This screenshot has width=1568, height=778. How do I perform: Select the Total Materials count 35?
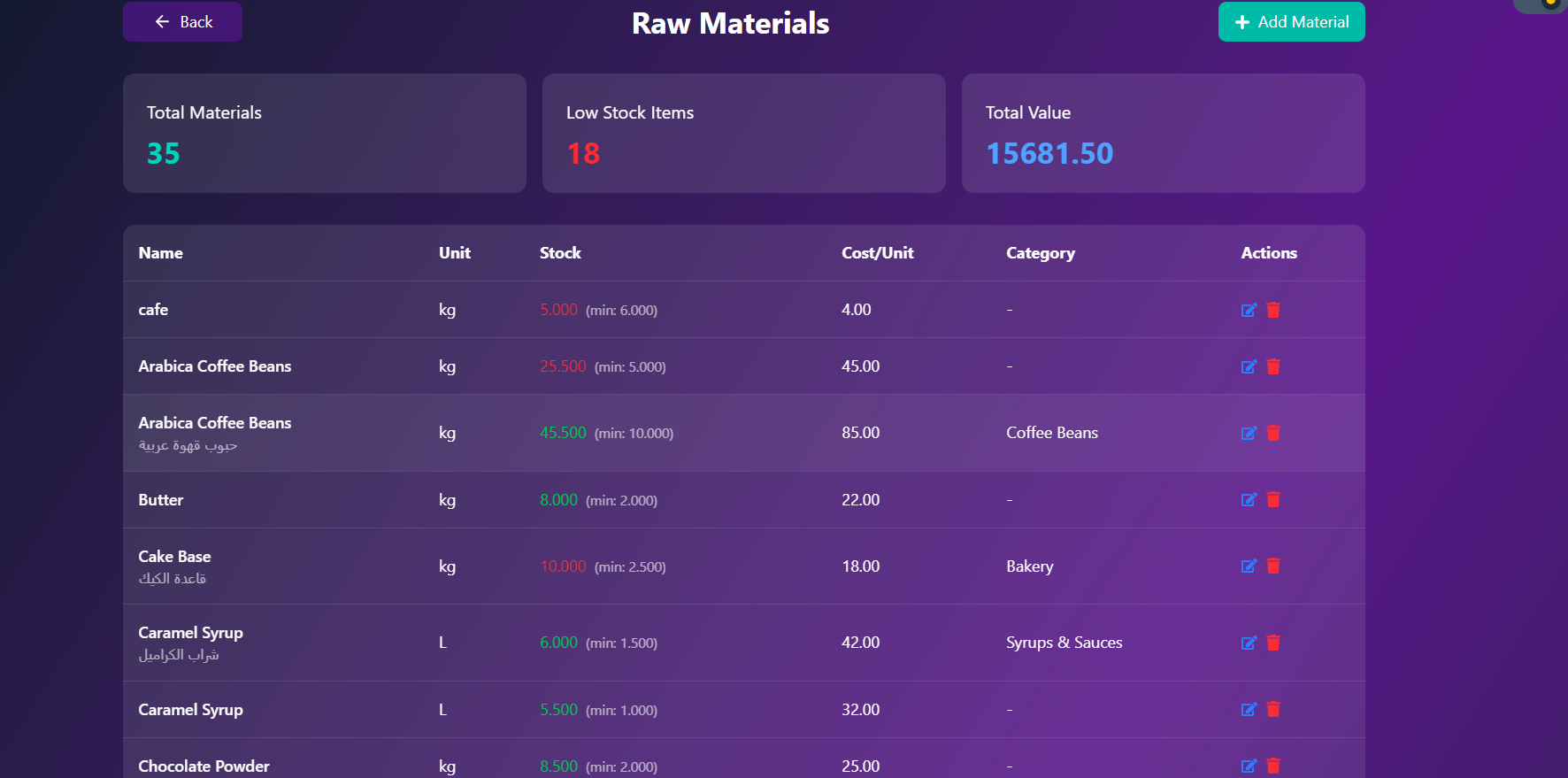click(164, 154)
